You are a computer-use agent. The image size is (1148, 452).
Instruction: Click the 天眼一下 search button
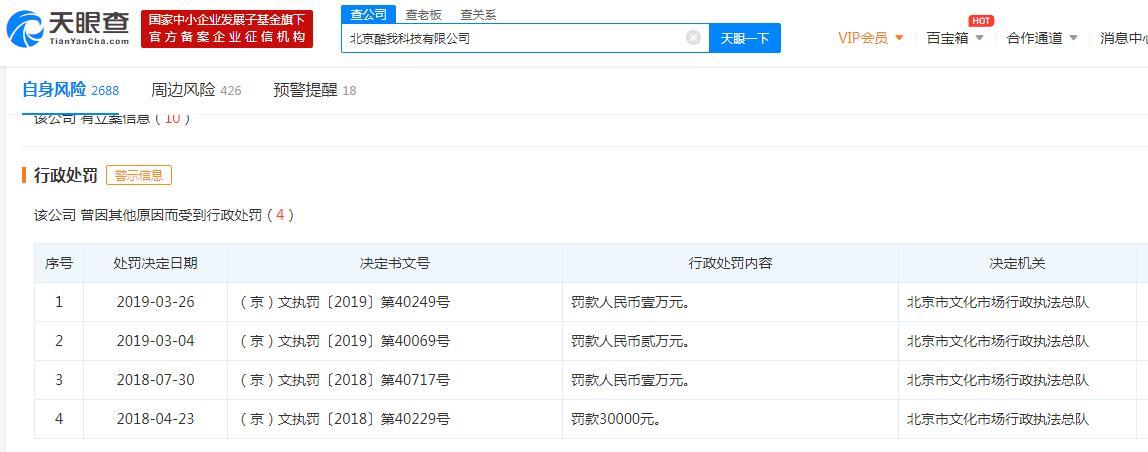[745, 38]
